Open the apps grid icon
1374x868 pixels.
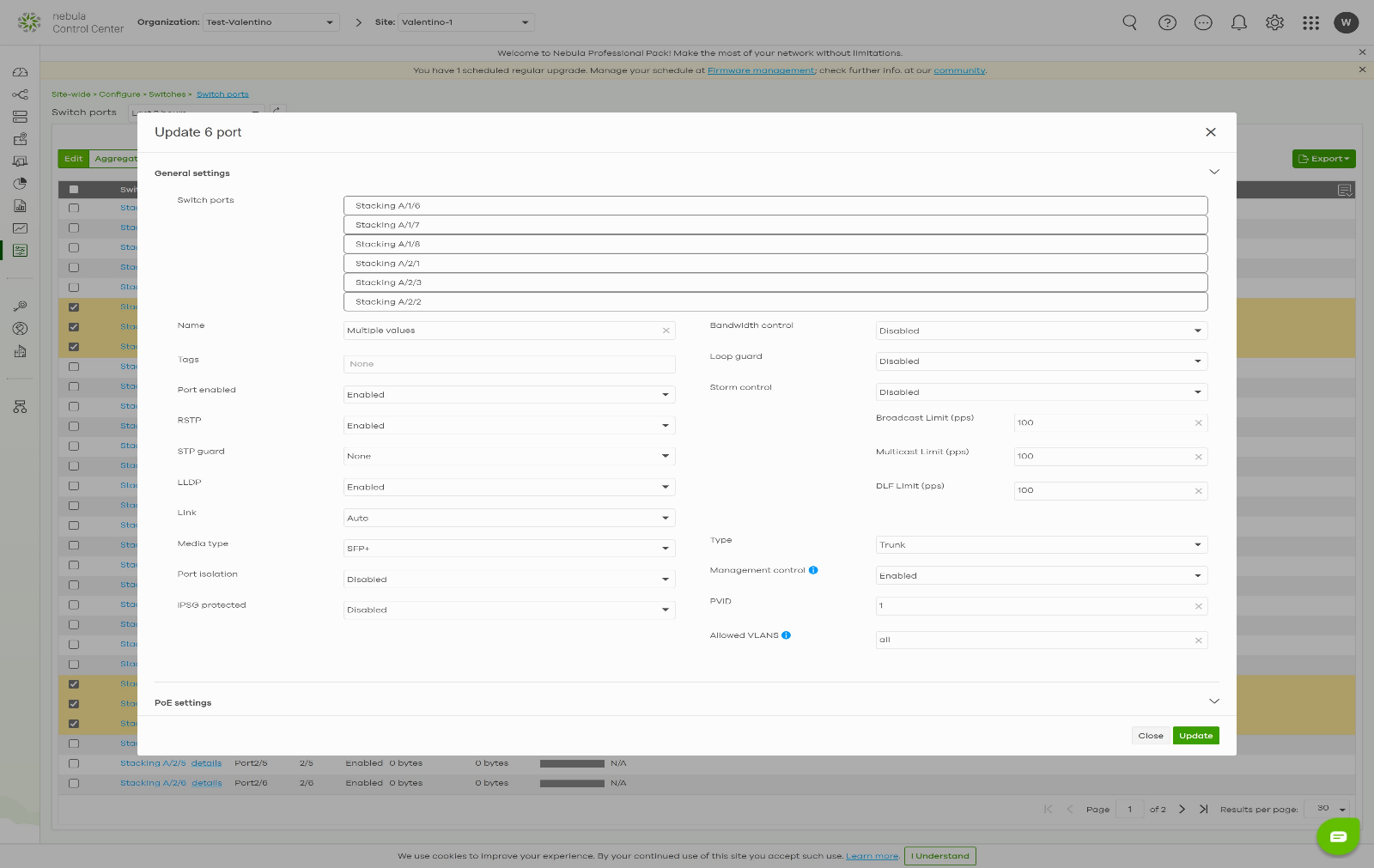[x=1310, y=22]
